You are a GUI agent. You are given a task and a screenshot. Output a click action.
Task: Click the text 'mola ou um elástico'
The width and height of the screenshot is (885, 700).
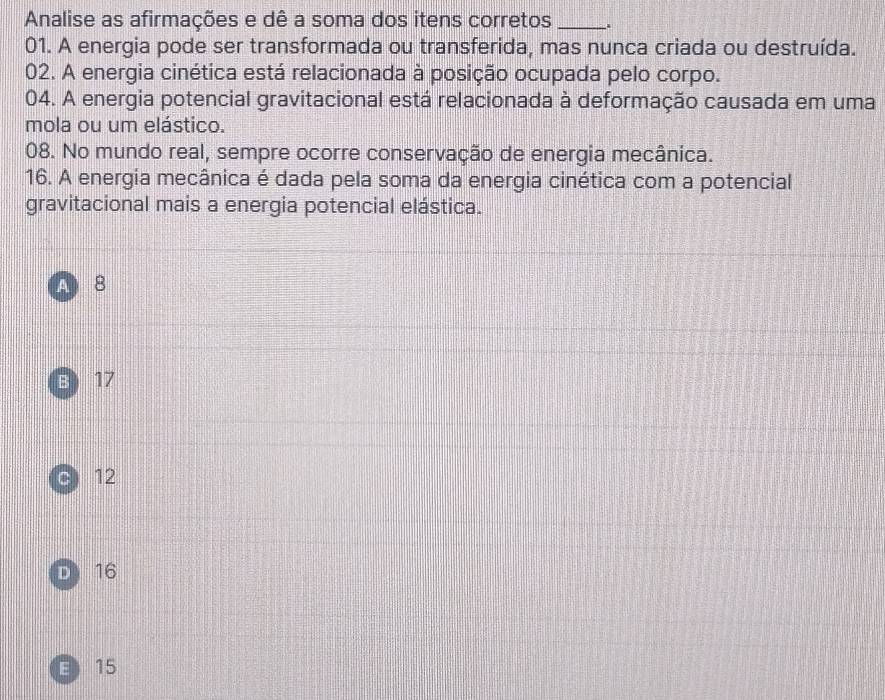pyautogui.click(x=125, y=125)
